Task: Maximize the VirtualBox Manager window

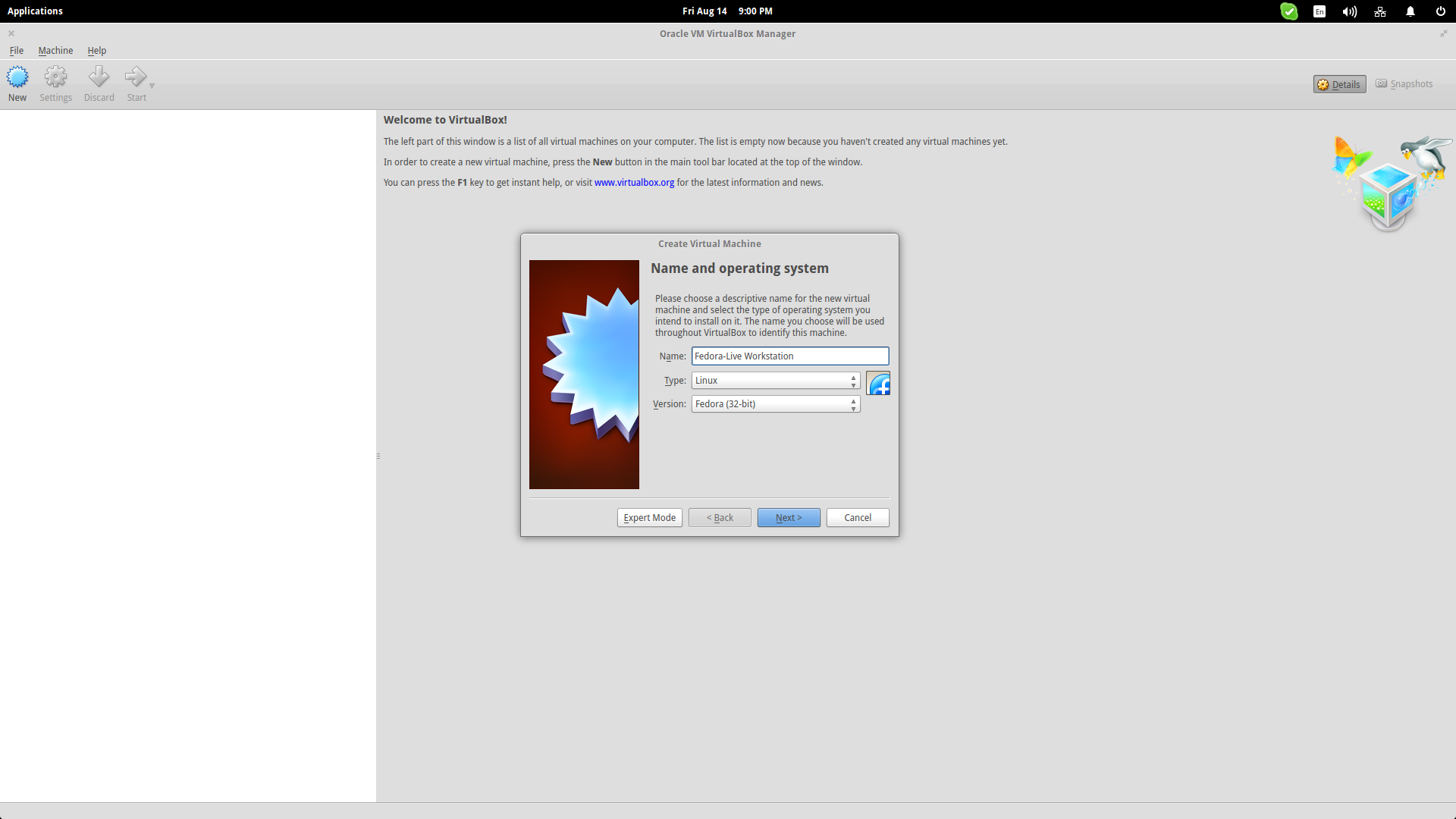Action: (x=1444, y=33)
